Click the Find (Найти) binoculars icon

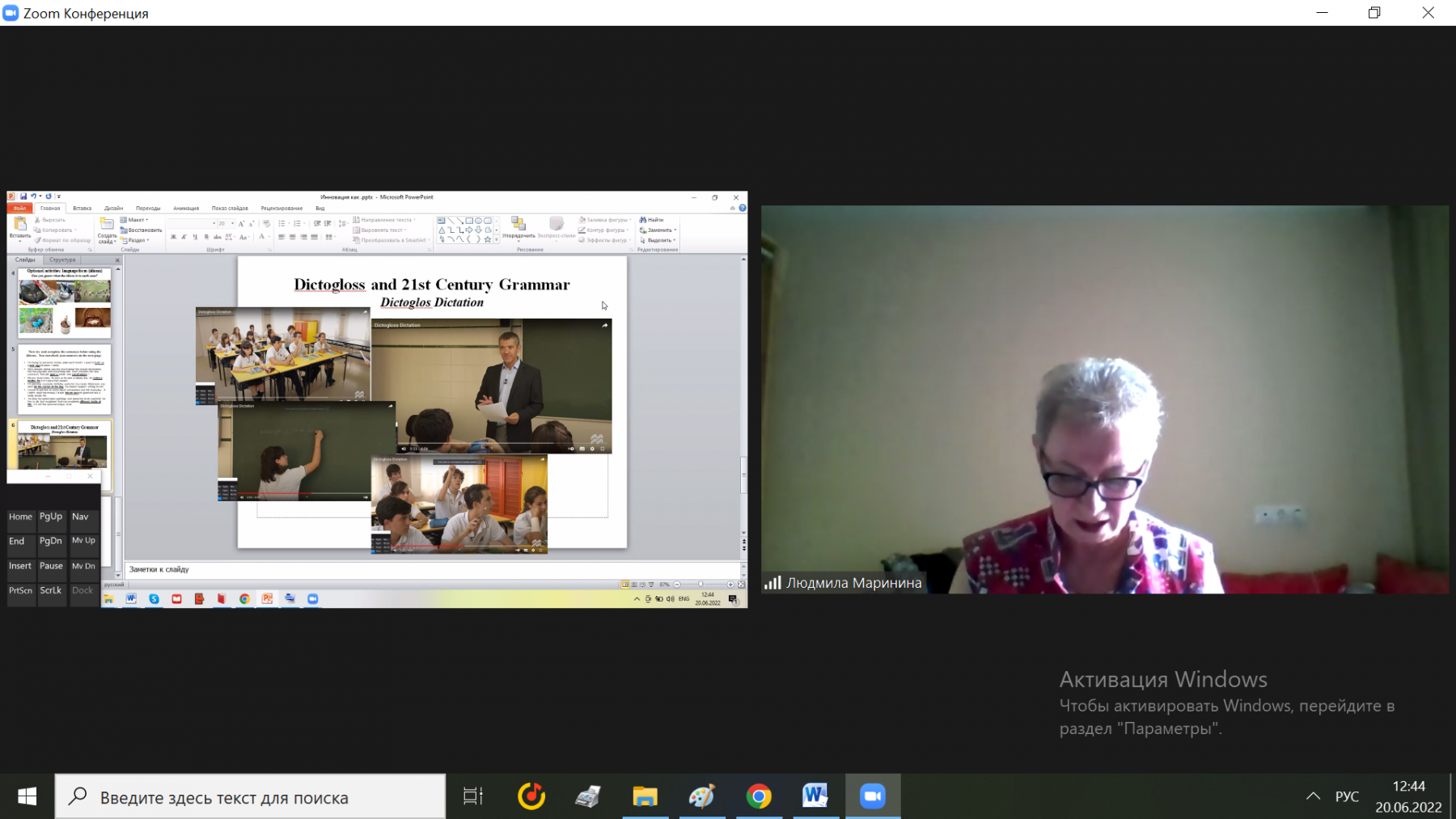coord(644,220)
